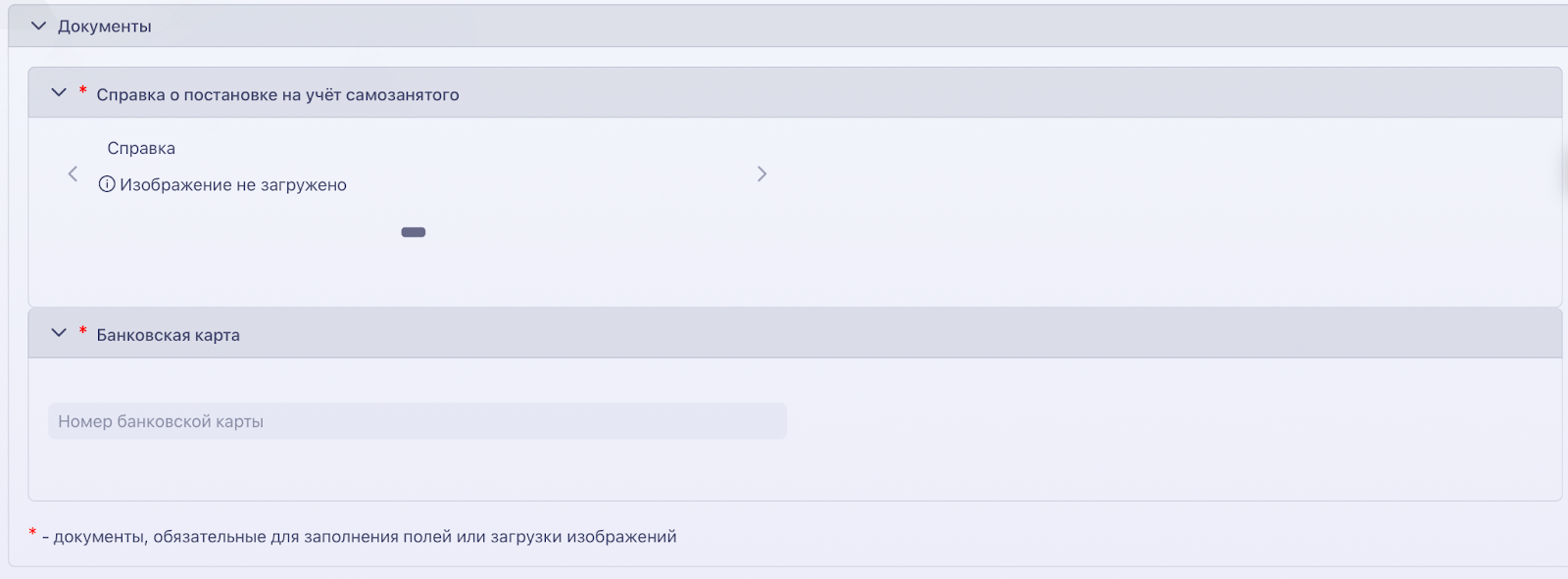Select the carousel slide indicator pill
The width and height of the screenshot is (1568, 579).
(414, 232)
